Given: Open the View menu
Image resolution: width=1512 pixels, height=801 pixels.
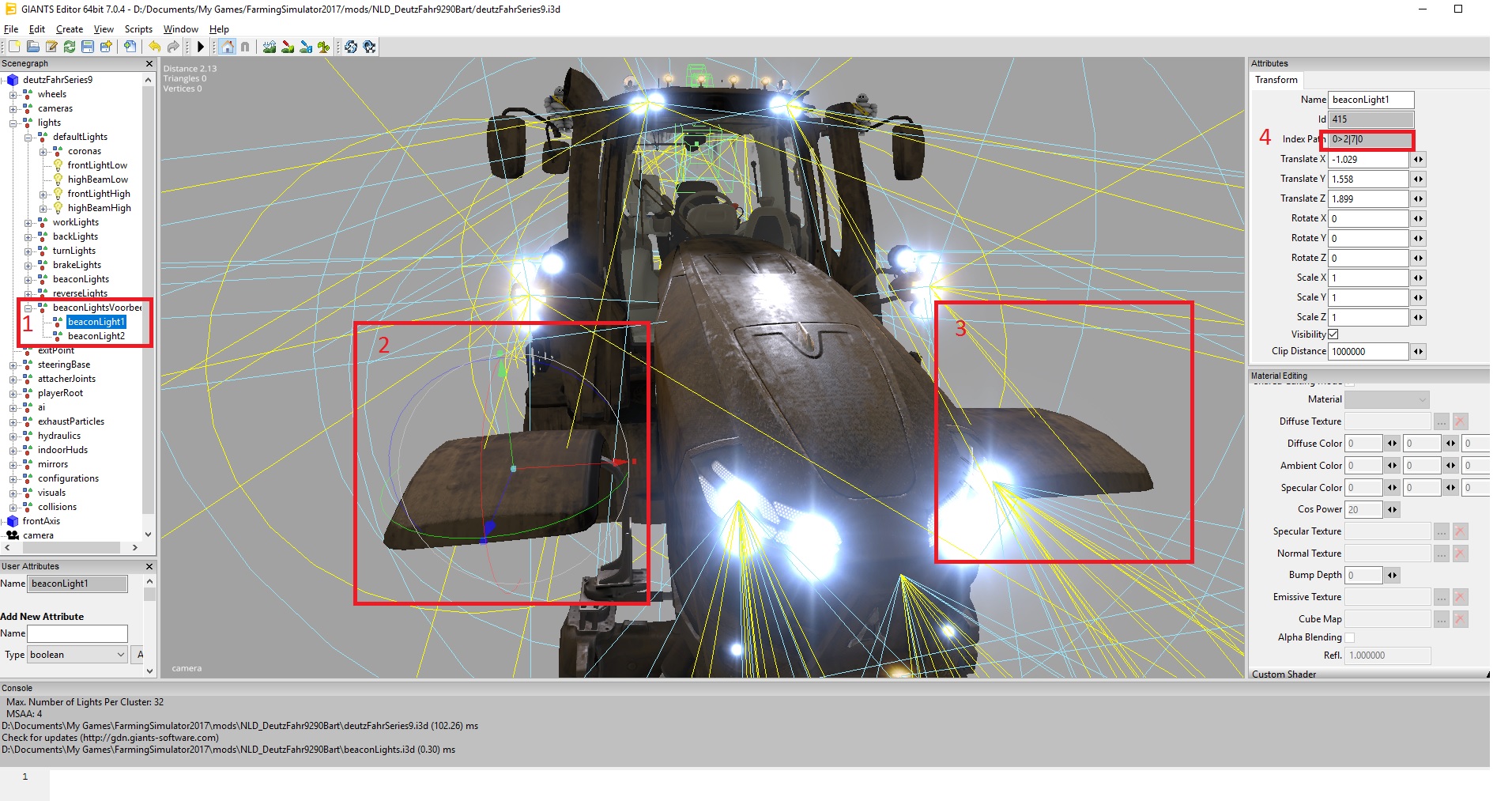Looking at the screenshot, I should (104, 29).
